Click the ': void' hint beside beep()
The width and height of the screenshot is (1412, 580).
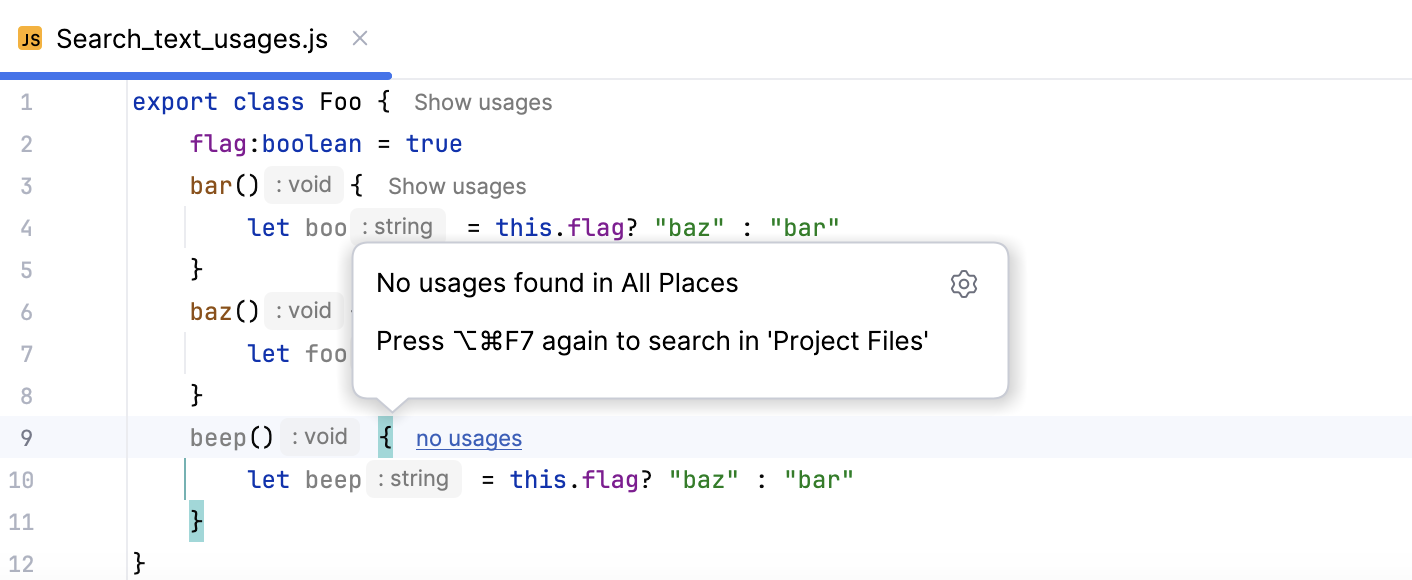pyautogui.click(x=320, y=436)
